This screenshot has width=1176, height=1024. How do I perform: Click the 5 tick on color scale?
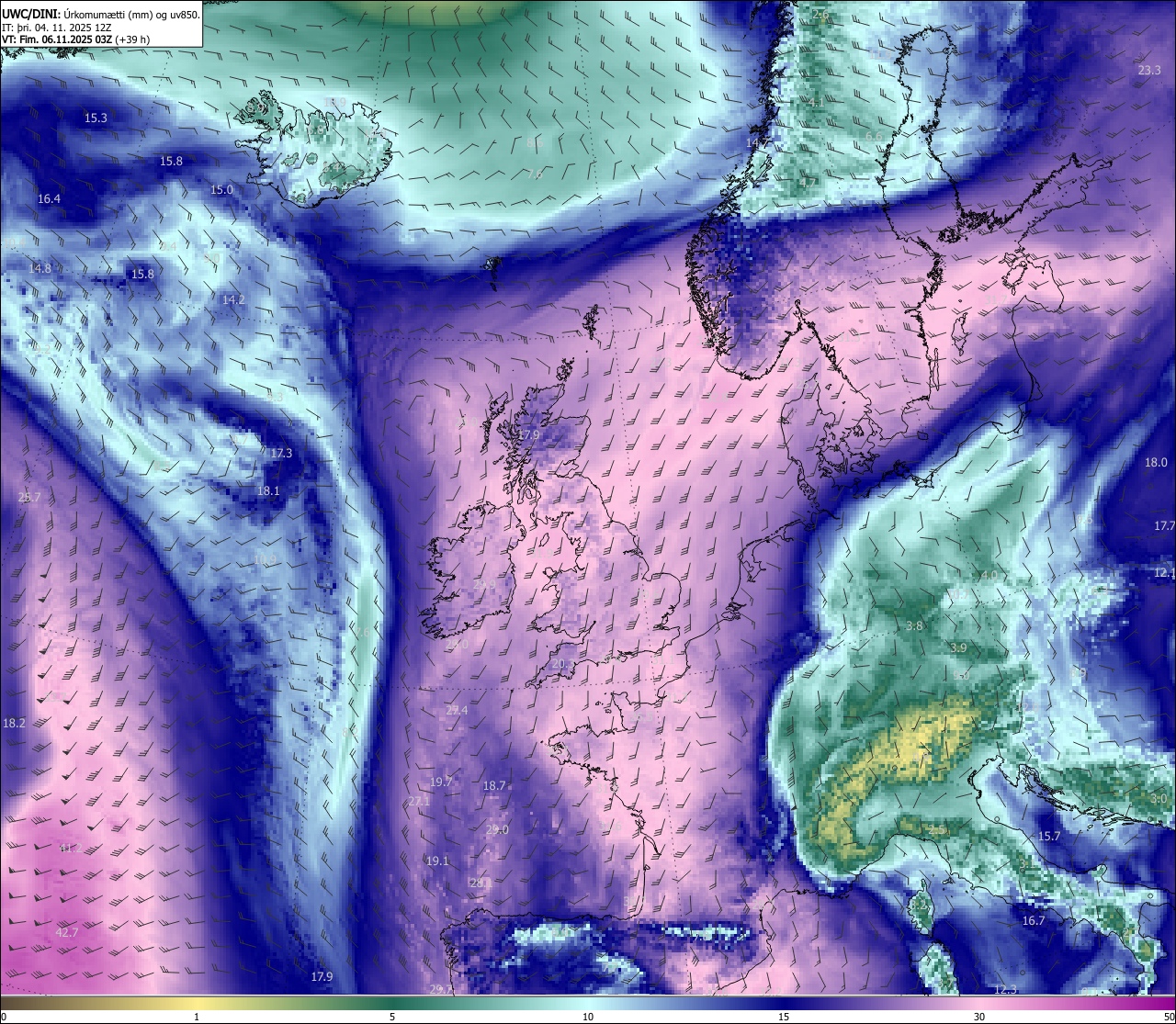392,1017
